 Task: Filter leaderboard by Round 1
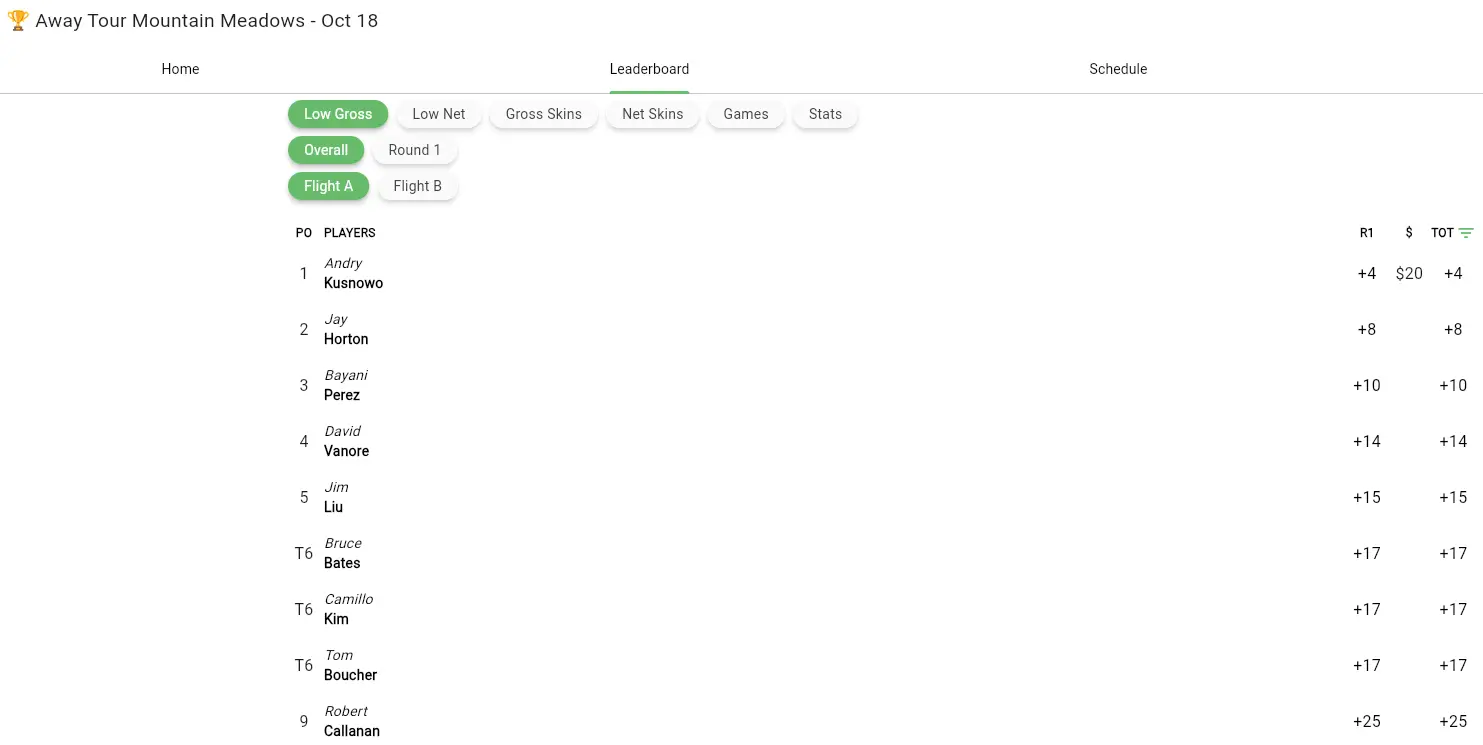coord(414,150)
